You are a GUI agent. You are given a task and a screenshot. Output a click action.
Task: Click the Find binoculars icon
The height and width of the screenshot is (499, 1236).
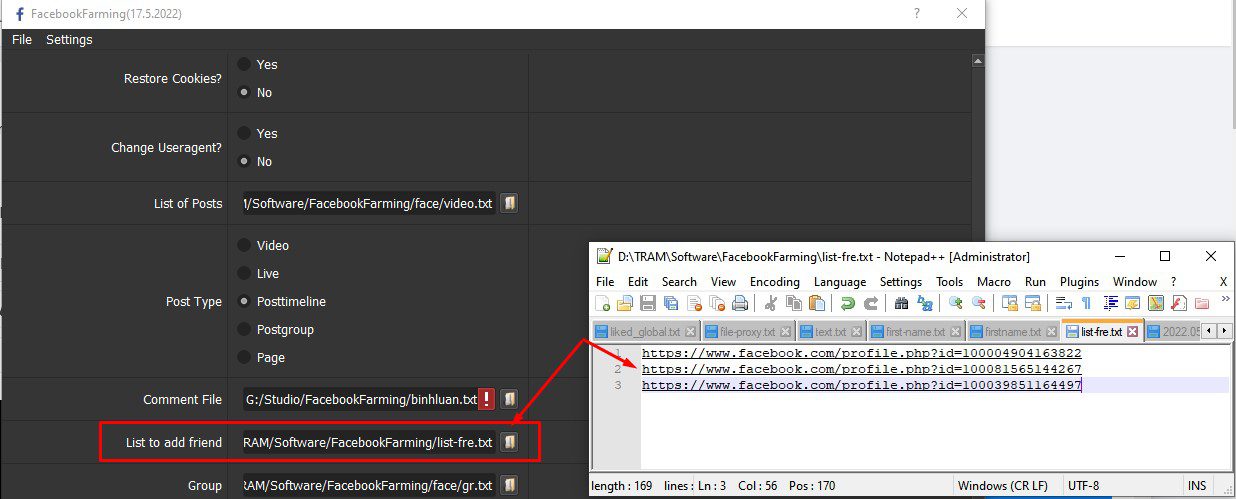coord(901,303)
